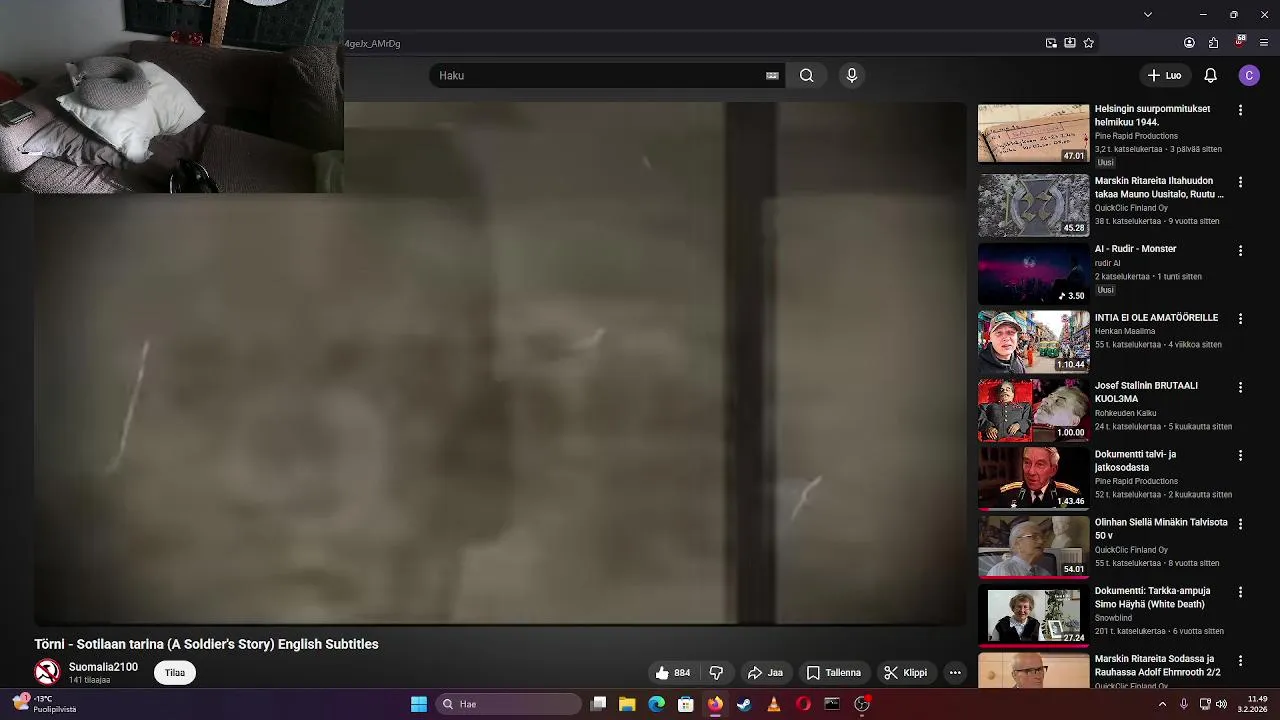1280x720 pixels.
Task: Open the weather widget showing -13°C
Action: coord(45,704)
